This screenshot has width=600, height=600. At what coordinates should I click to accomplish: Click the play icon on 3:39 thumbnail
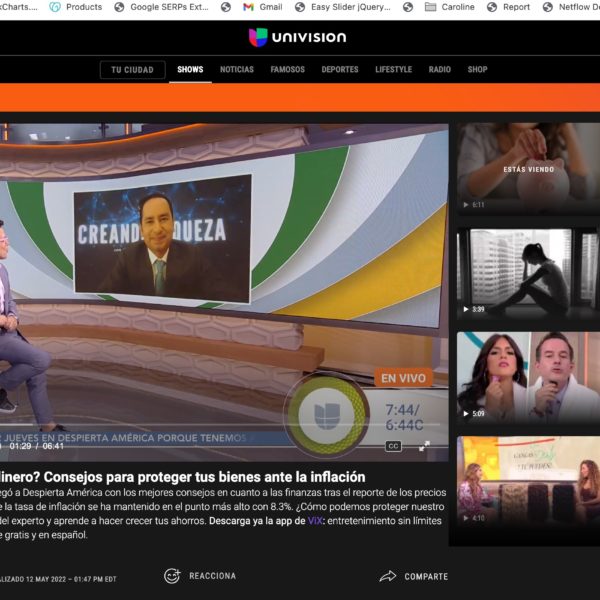(466, 309)
